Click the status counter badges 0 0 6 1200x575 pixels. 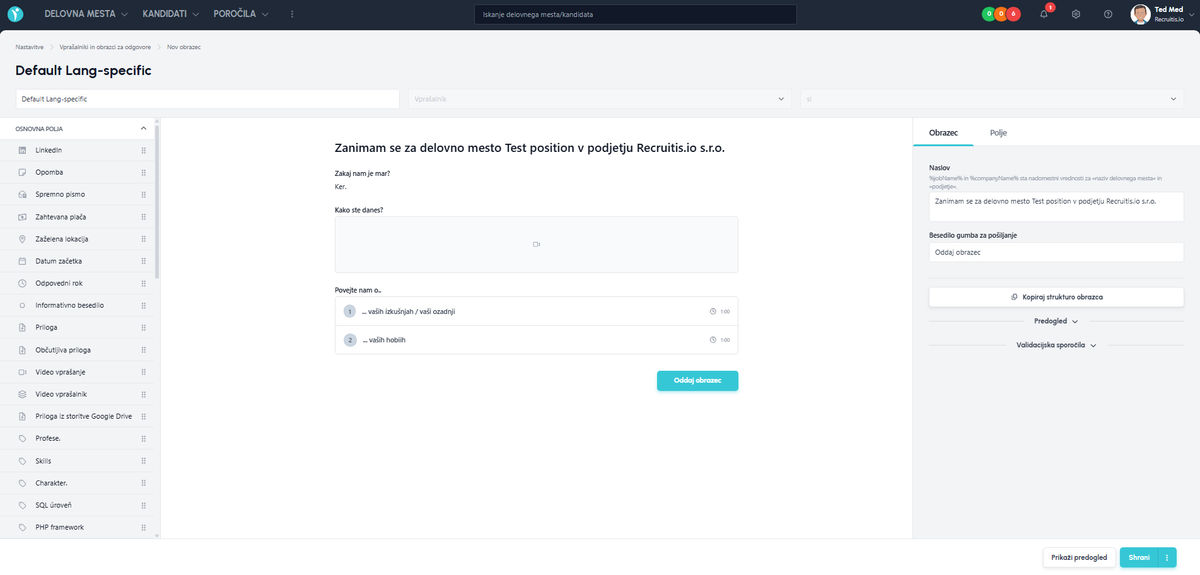tap(1001, 14)
